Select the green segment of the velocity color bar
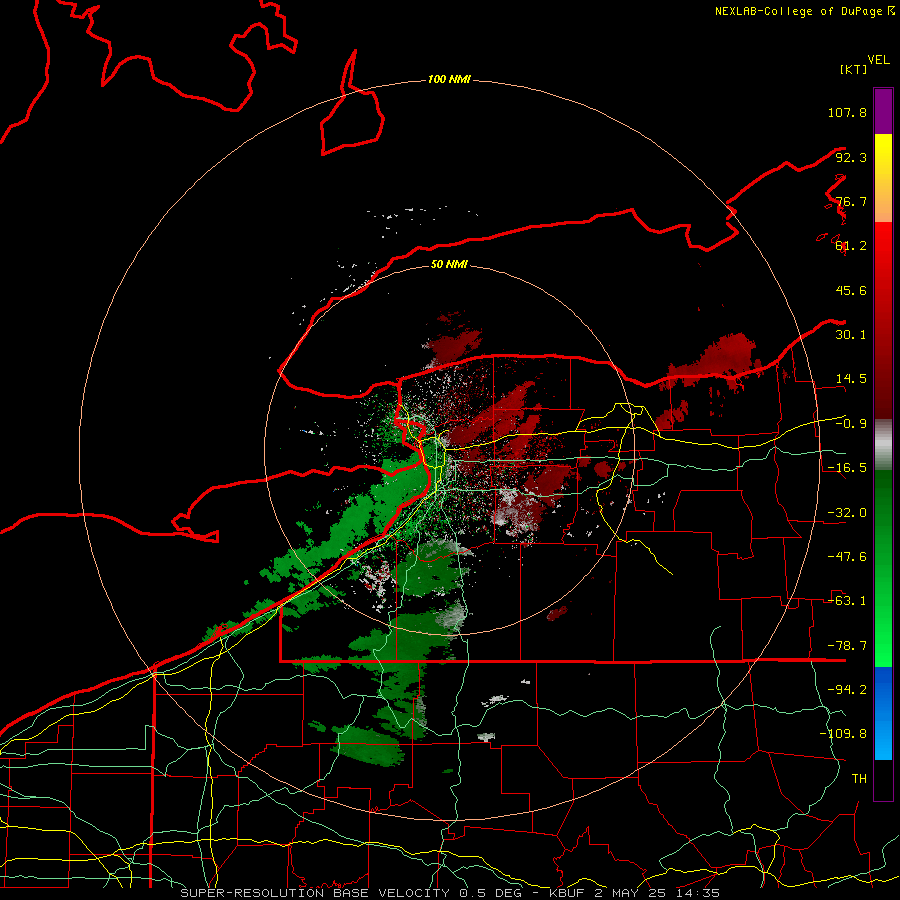This screenshot has width=900, height=900. (x=883, y=568)
